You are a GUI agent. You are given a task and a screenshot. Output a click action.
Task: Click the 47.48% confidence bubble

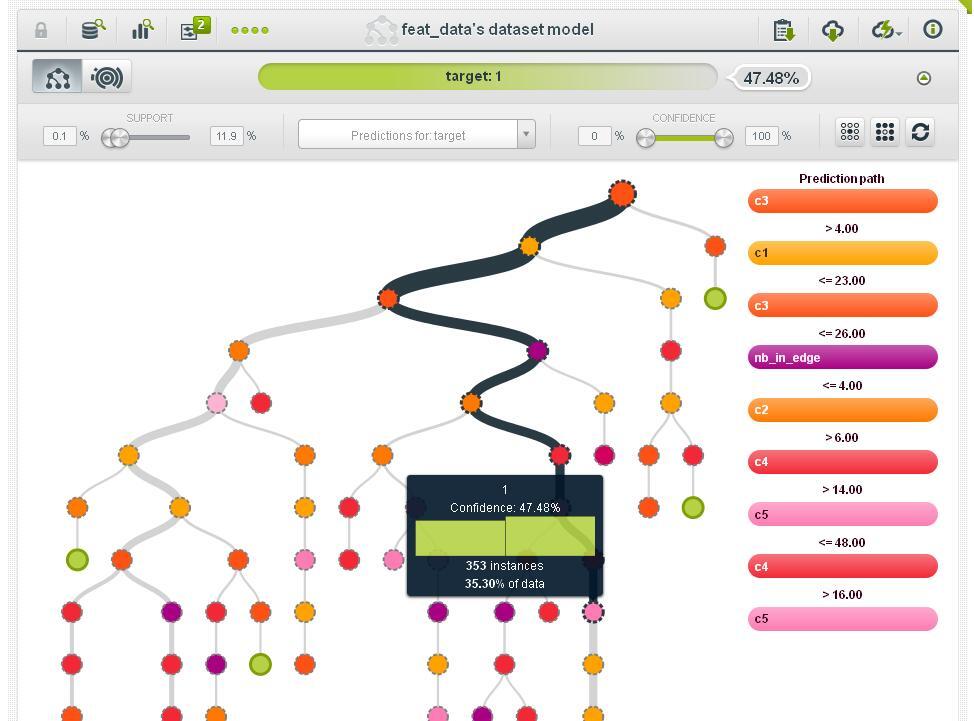tap(771, 78)
